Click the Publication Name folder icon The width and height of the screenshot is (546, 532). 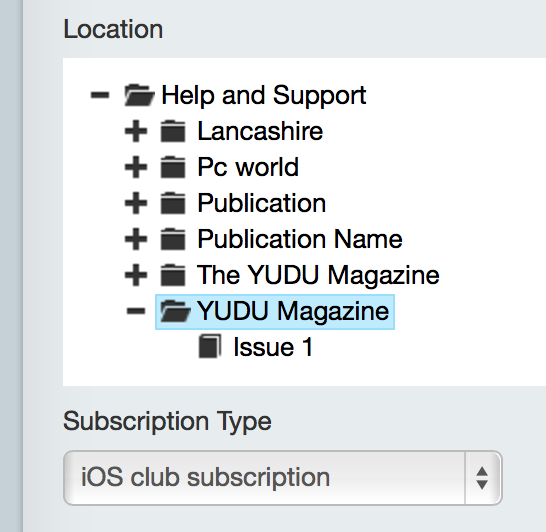pyautogui.click(x=173, y=239)
